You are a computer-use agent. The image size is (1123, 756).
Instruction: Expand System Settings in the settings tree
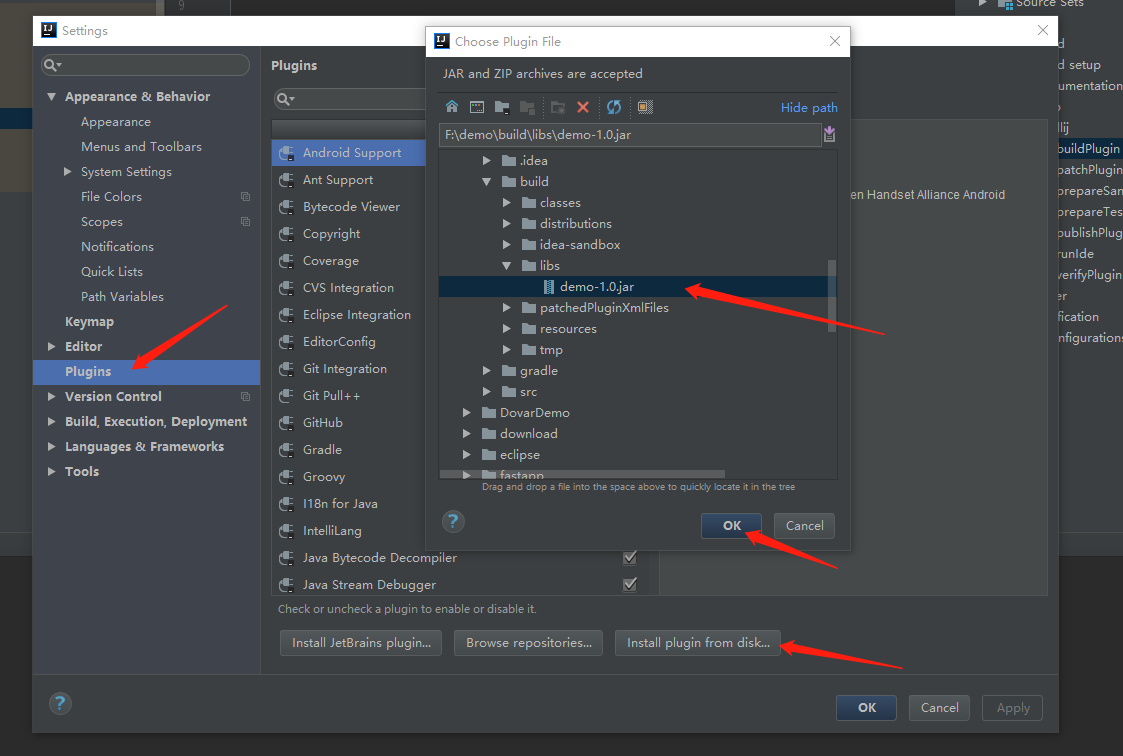coord(67,171)
